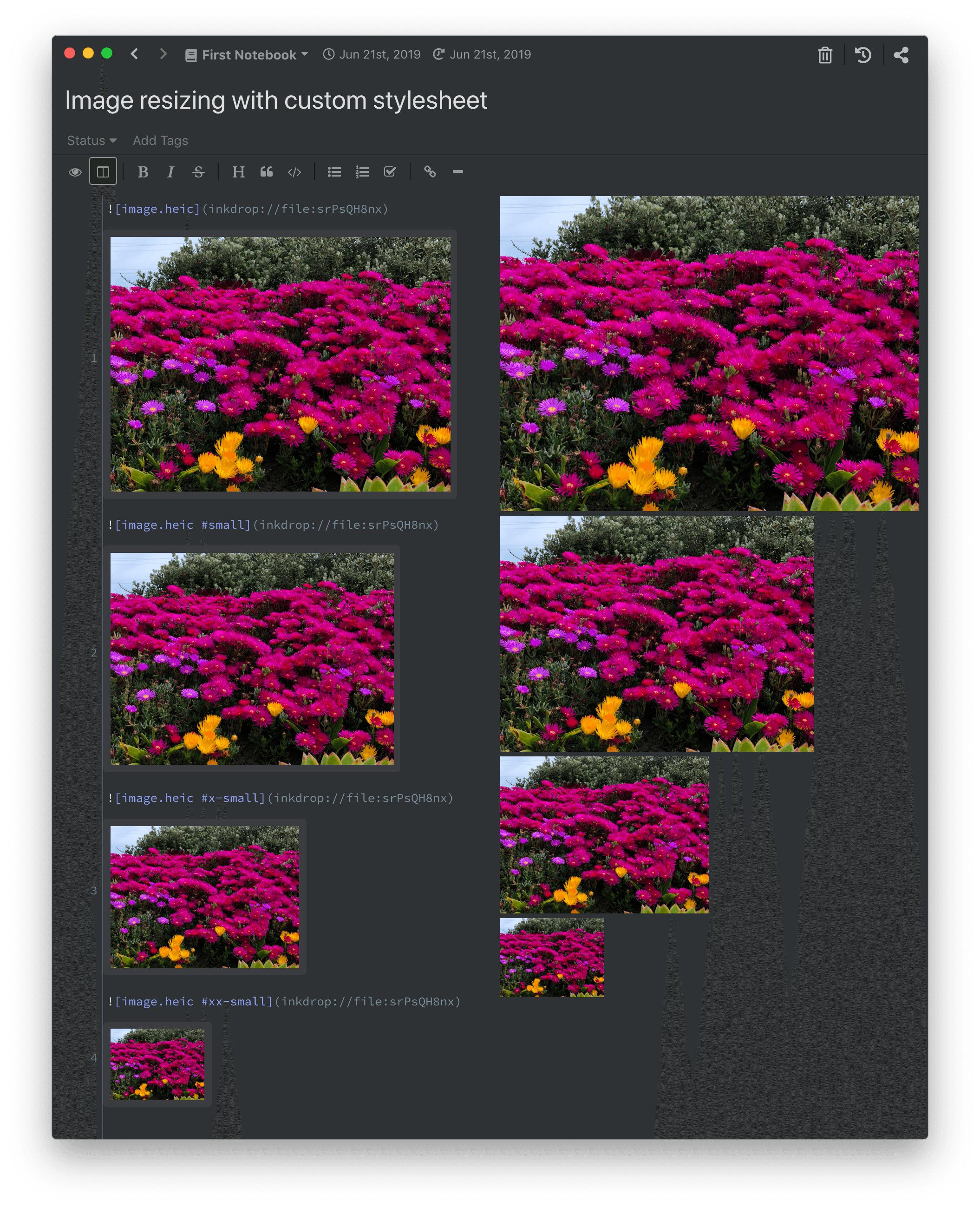The height and width of the screenshot is (1208, 980).
Task: Open the Status dropdown
Action: [x=91, y=141]
